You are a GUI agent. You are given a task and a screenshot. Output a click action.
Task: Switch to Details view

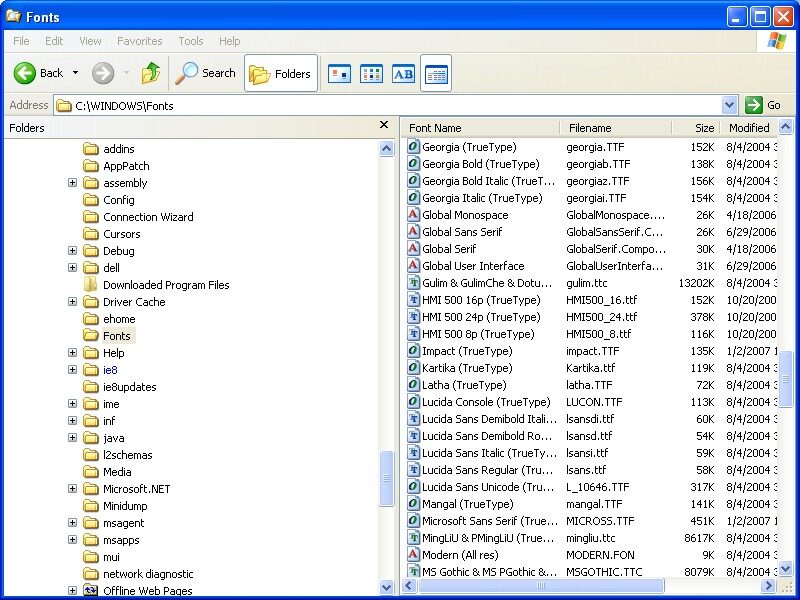pos(436,73)
